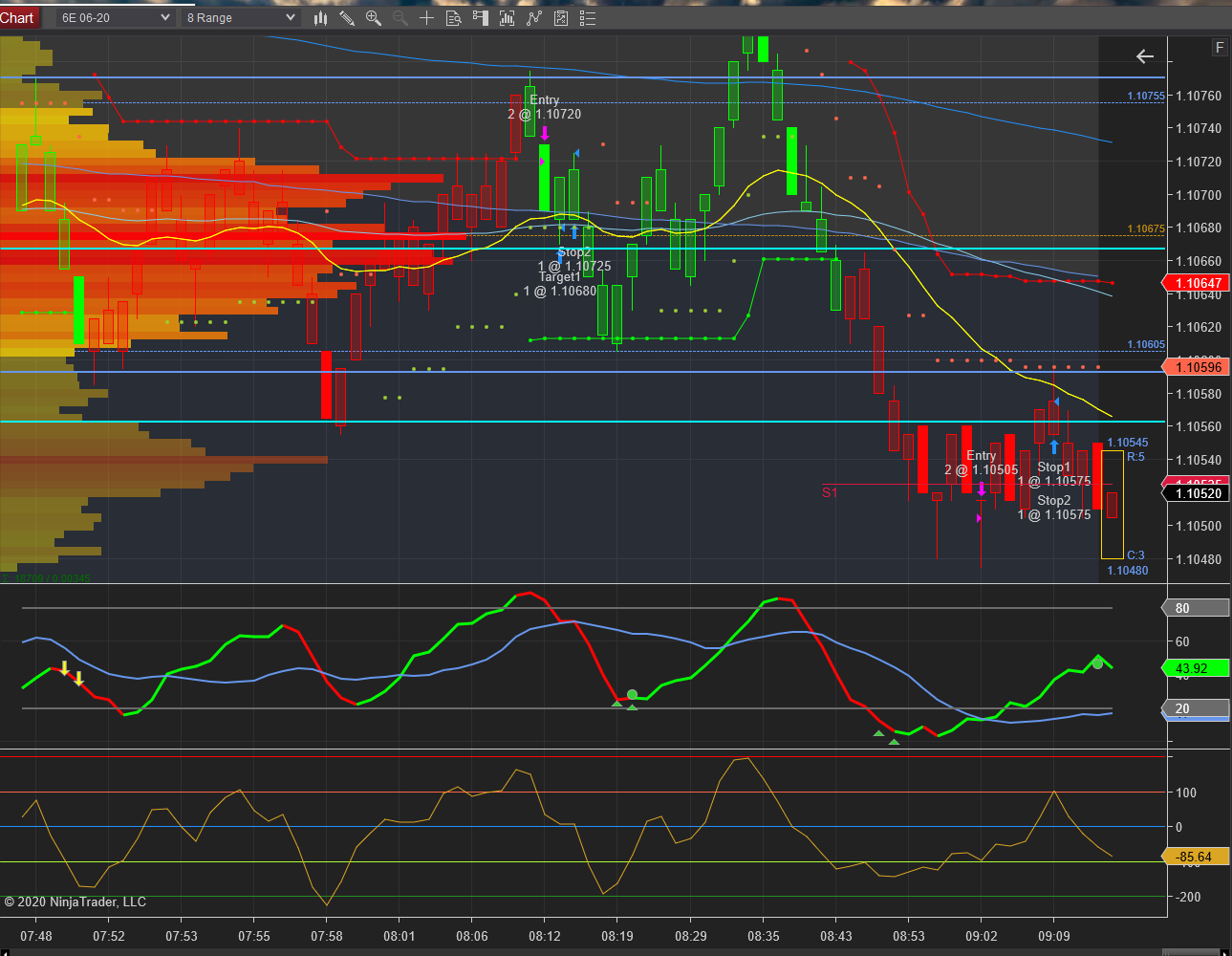Click 1.10500 on the price axis
Screen dimensions: 1232x956
pyautogui.click(x=1199, y=526)
